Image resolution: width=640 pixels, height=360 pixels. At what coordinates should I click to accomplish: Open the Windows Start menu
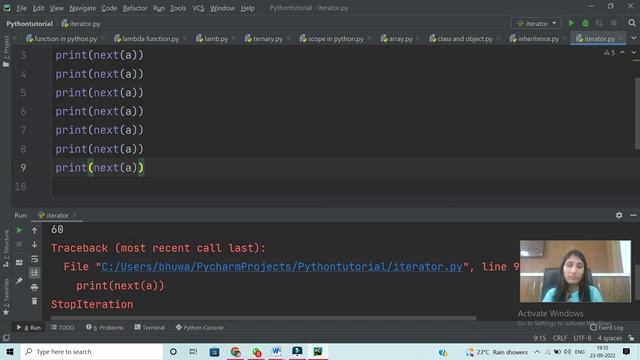[10, 351]
